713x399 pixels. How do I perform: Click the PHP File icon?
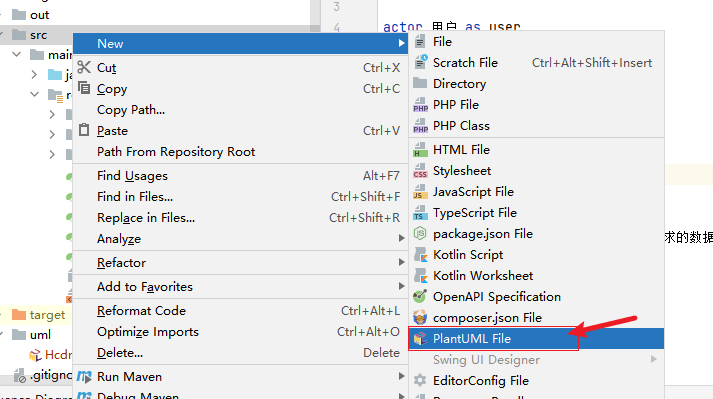click(421, 105)
